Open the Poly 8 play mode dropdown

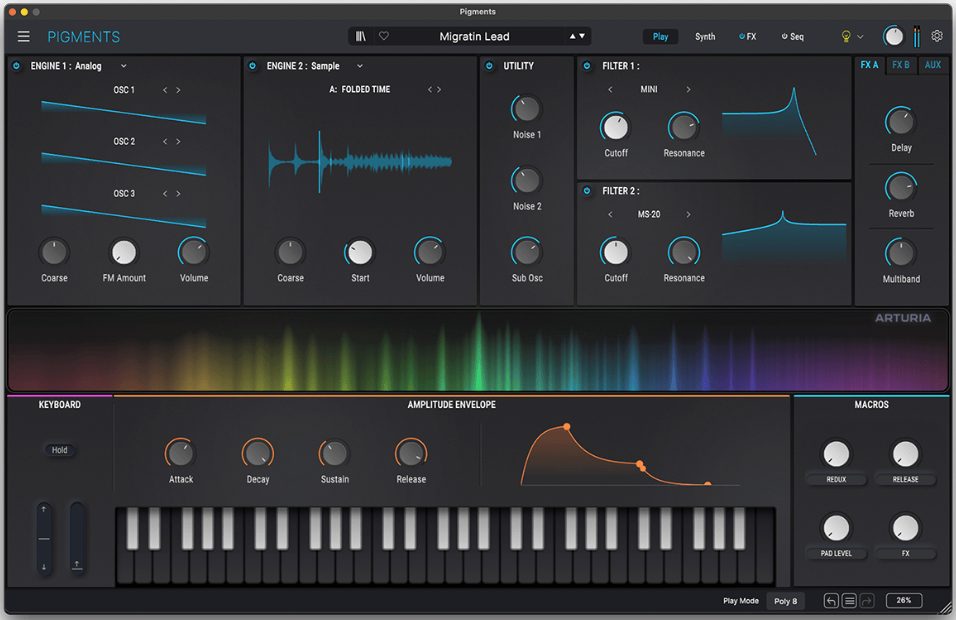(785, 601)
